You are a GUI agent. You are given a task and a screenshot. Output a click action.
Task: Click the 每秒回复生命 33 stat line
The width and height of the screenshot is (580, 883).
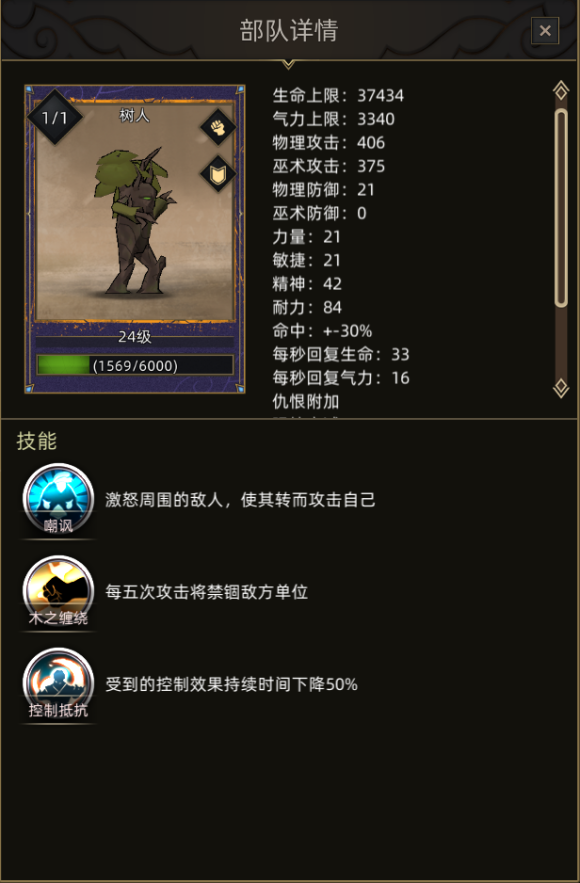click(x=341, y=354)
